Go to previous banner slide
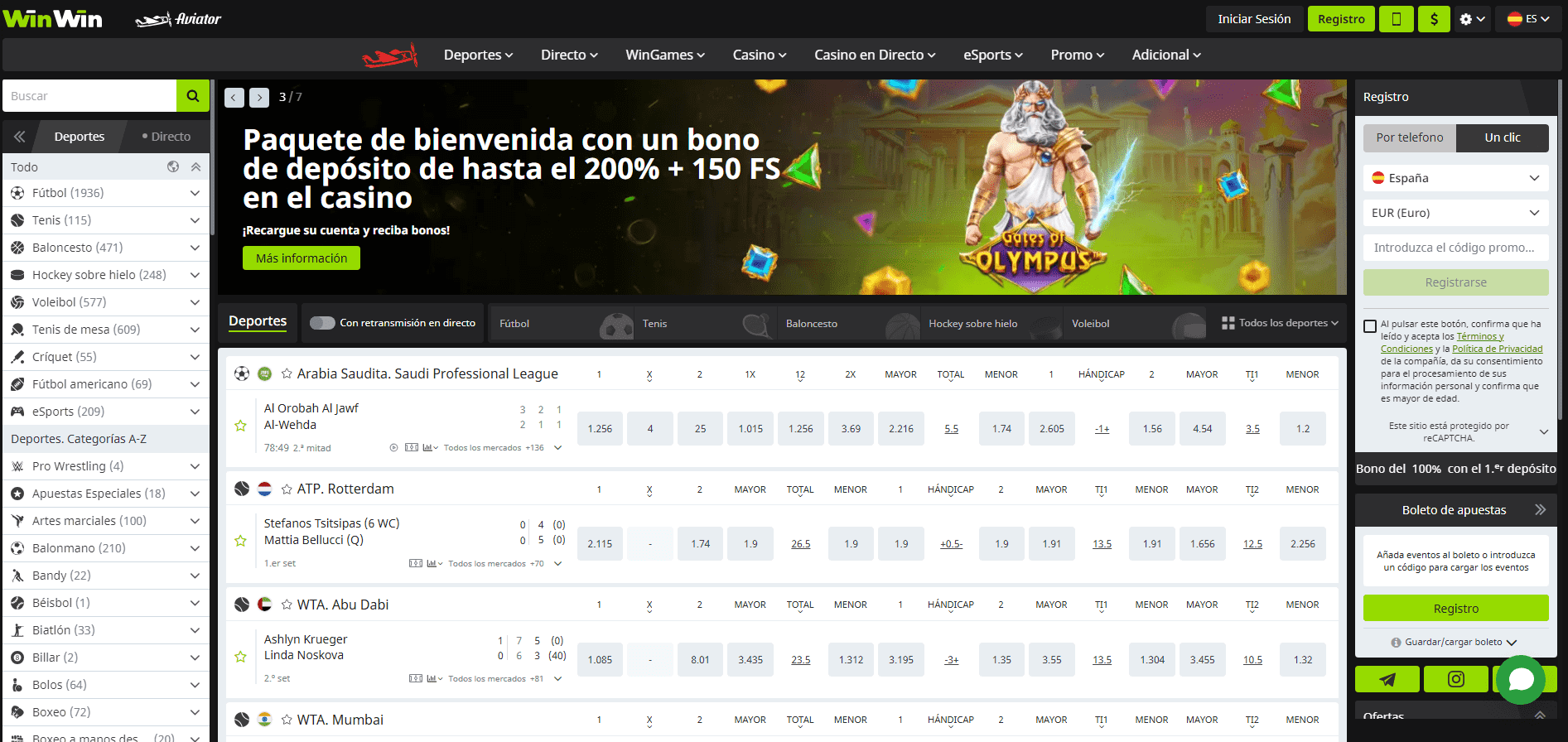This screenshot has height=742, width=1568. [x=234, y=98]
